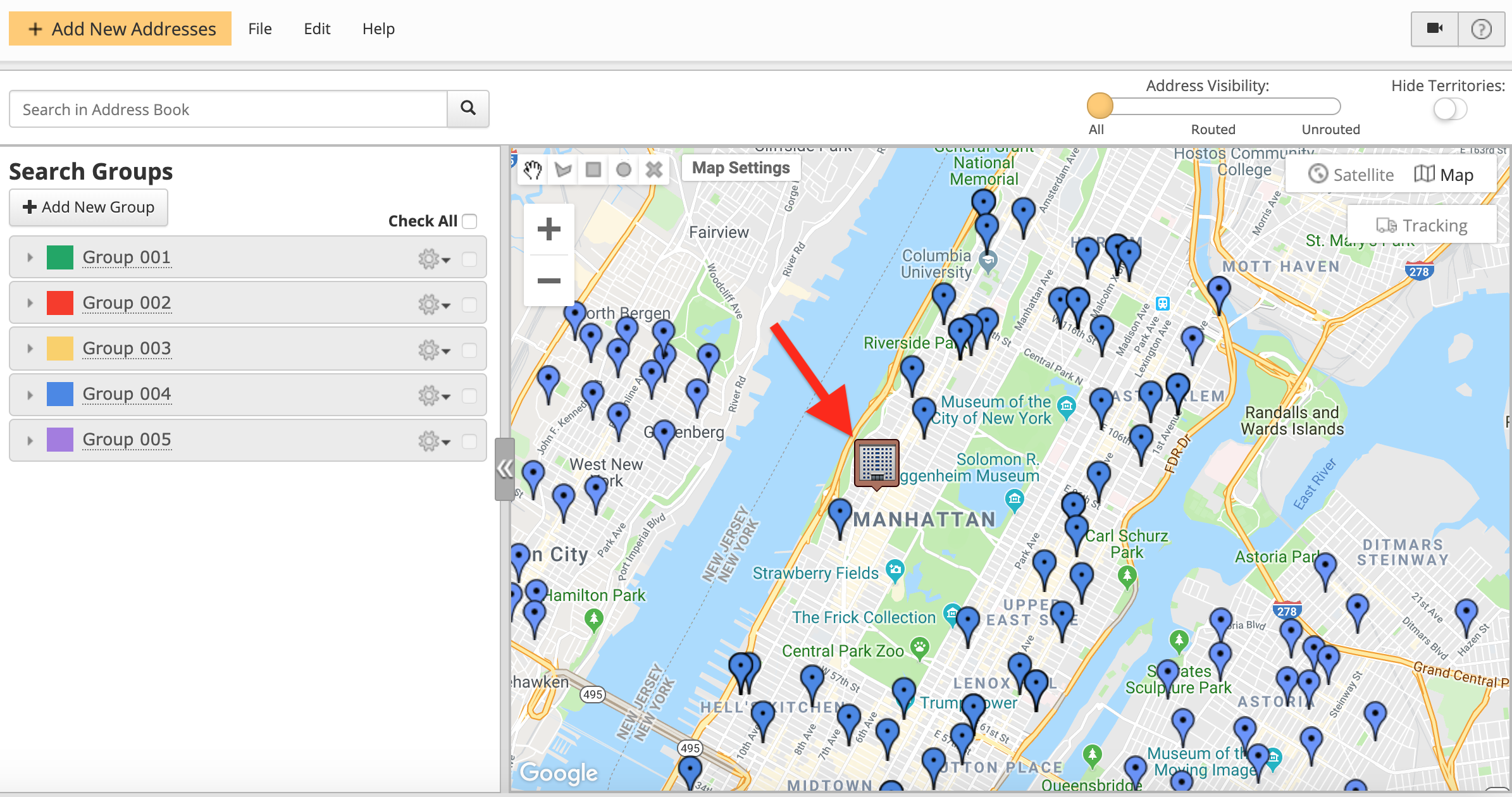
Task: Zoom in the map with plus button
Action: pyautogui.click(x=548, y=229)
